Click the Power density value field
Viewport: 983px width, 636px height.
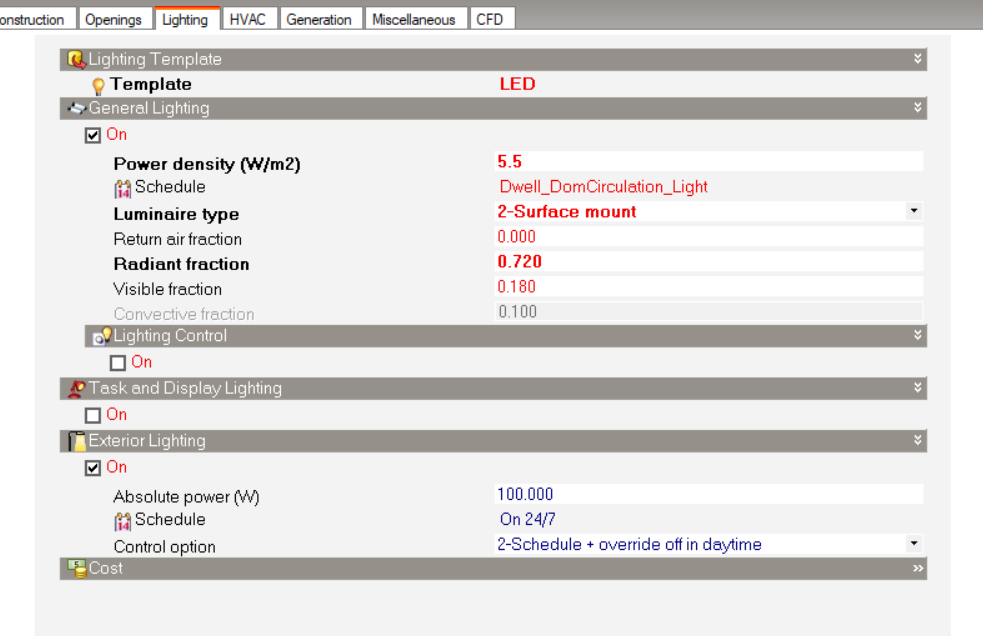click(x=709, y=162)
